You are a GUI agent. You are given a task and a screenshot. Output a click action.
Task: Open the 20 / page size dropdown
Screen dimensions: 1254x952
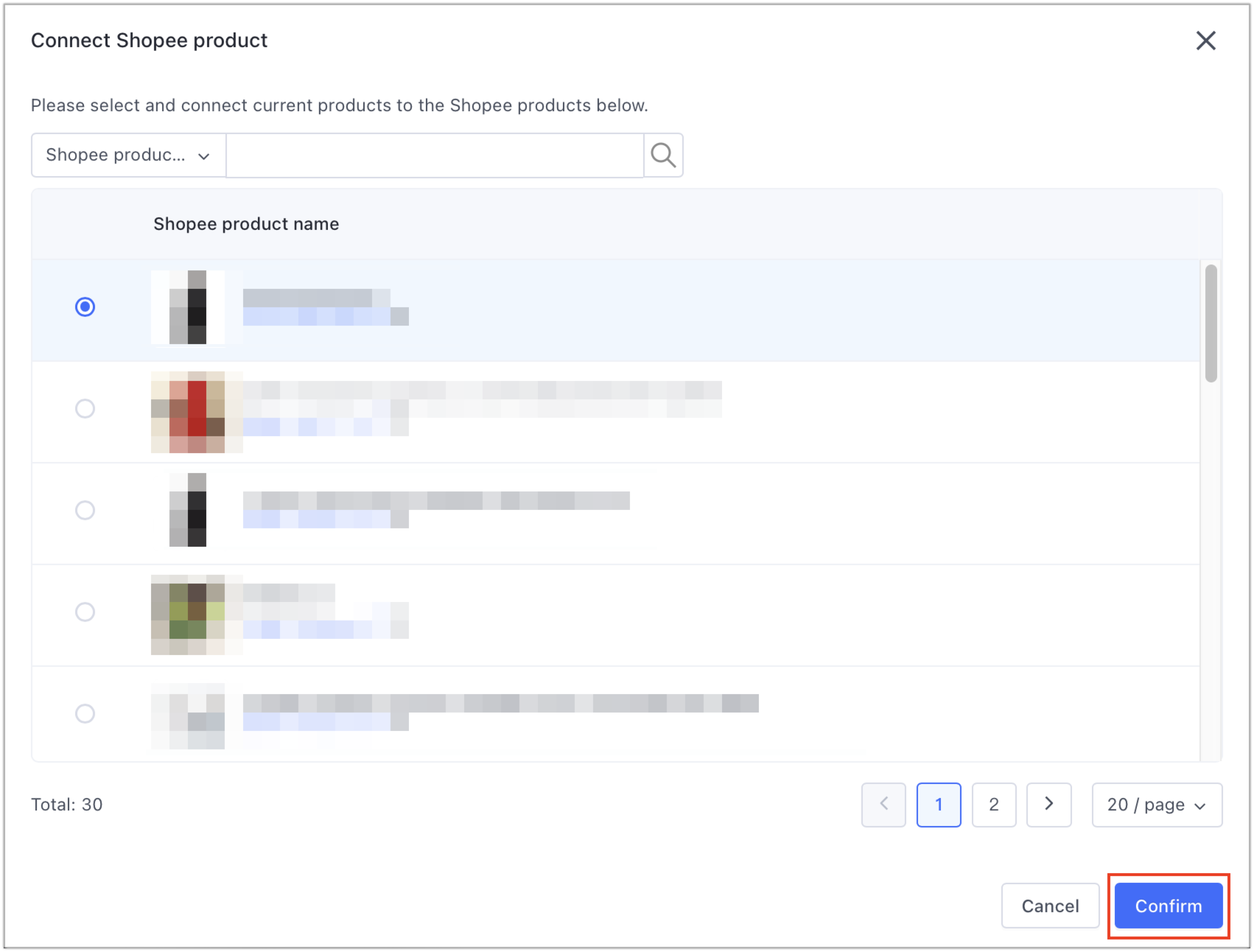(1156, 804)
